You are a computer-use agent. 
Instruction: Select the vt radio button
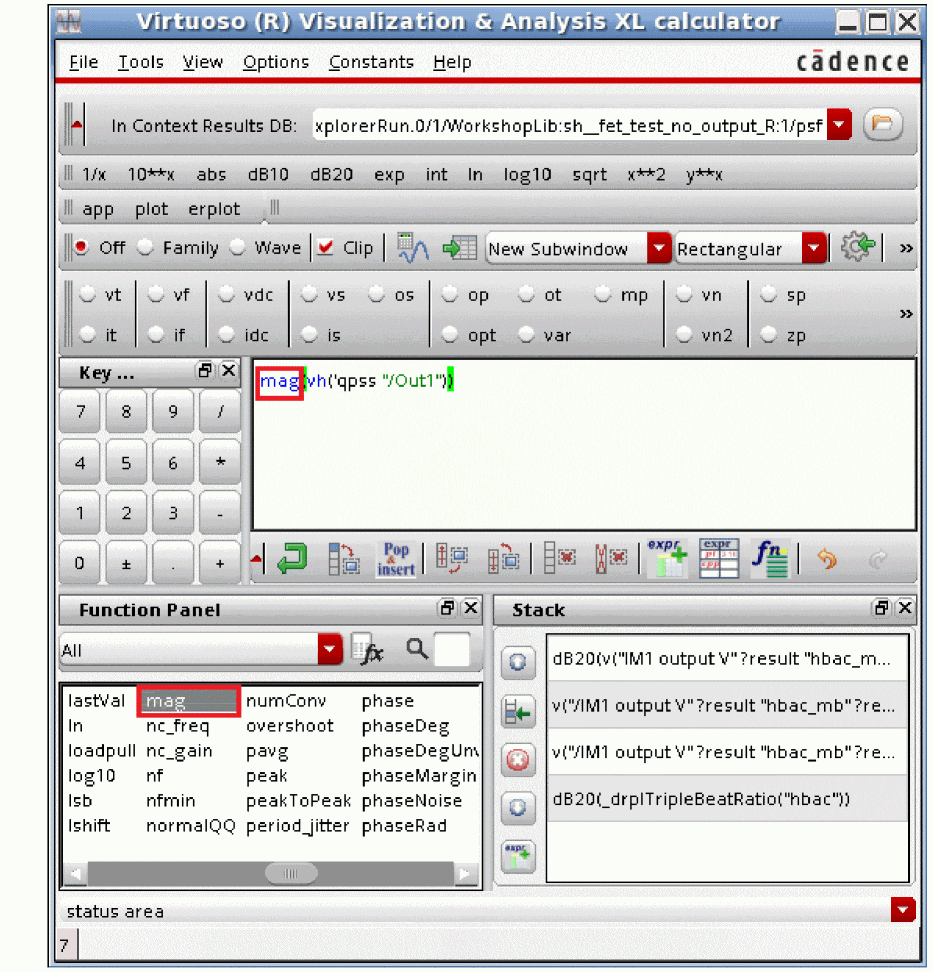[87, 294]
